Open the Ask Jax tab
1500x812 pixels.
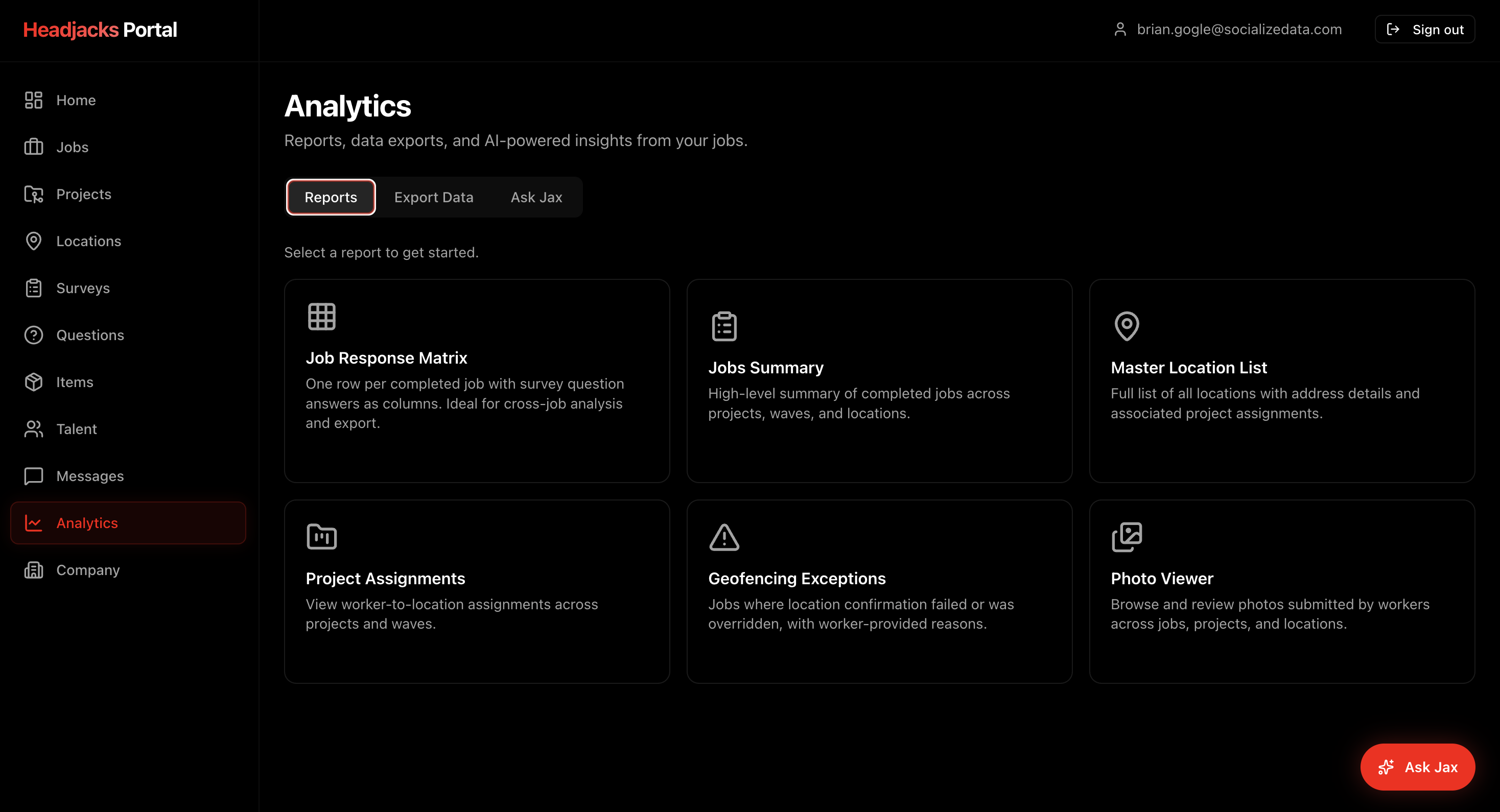(536, 197)
